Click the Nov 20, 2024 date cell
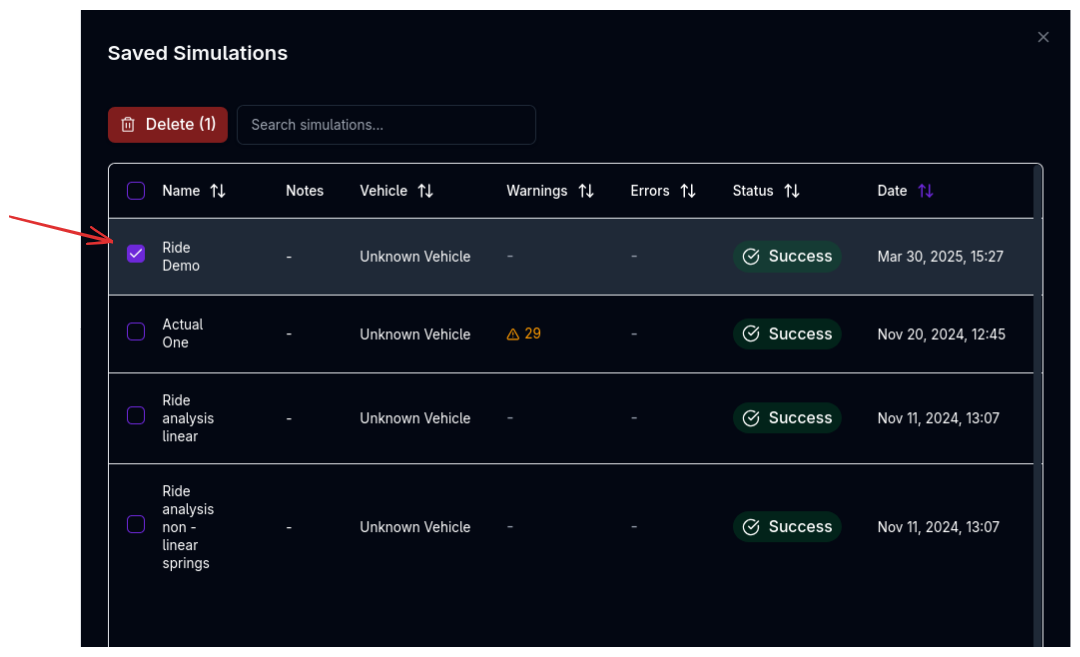 [941, 334]
